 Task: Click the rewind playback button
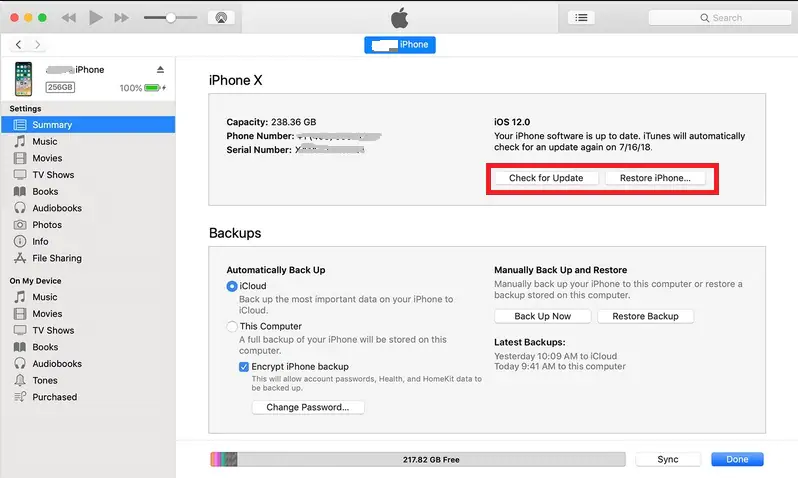point(69,18)
